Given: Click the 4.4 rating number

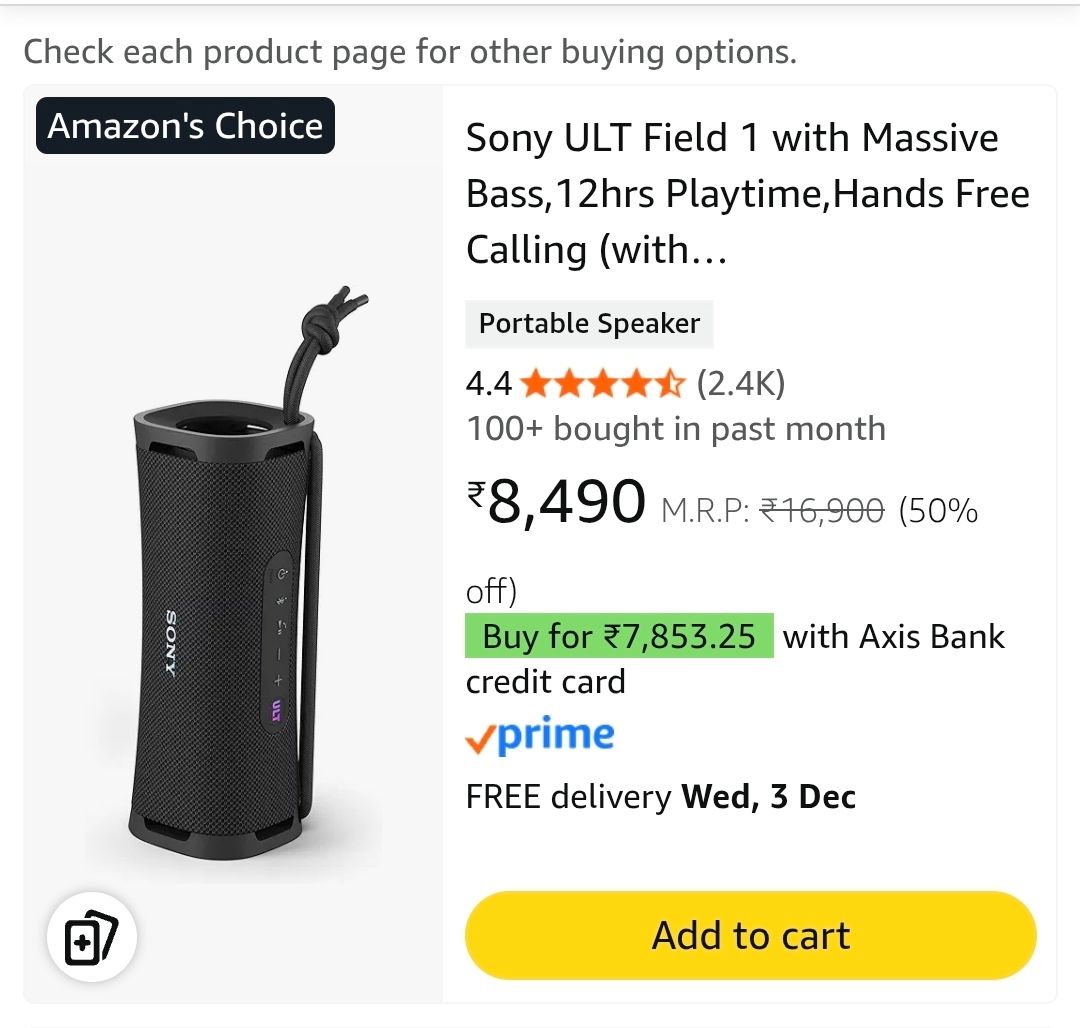Looking at the screenshot, I should pyautogui.click(x=489, y=383).
